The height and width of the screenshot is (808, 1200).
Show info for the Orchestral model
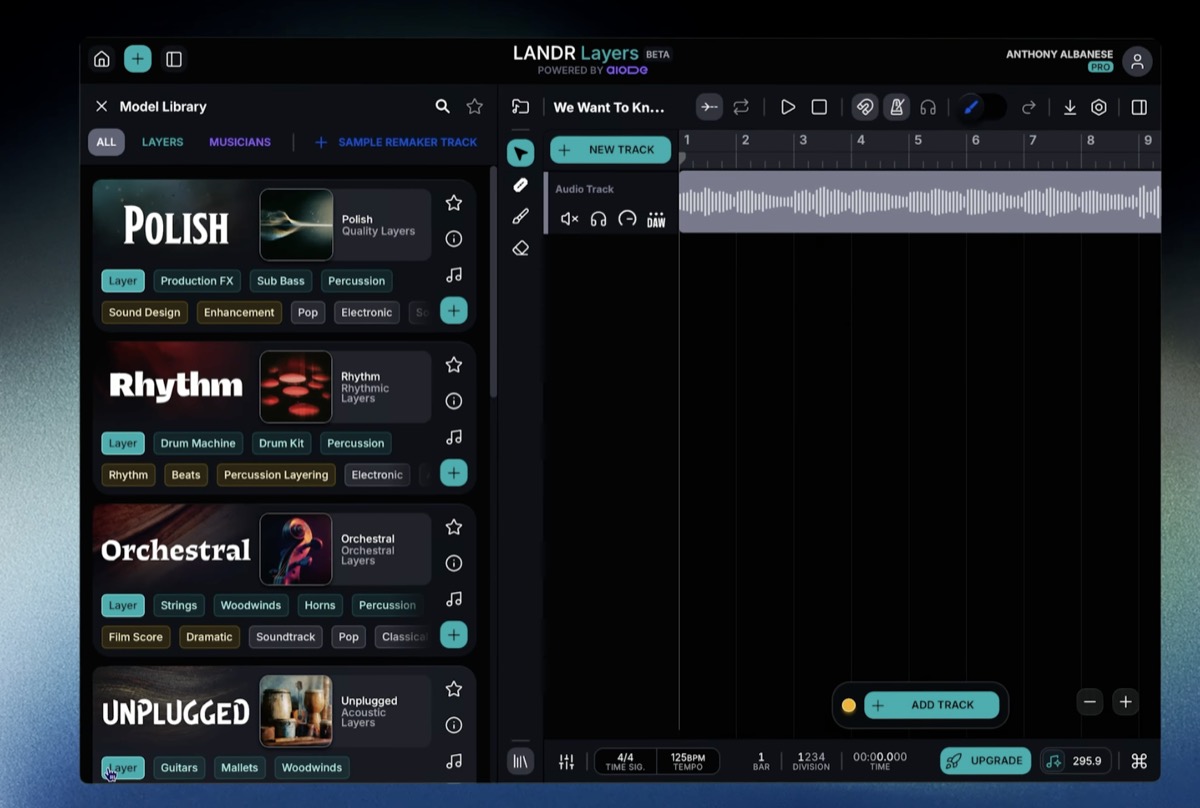tap(454, 563)
